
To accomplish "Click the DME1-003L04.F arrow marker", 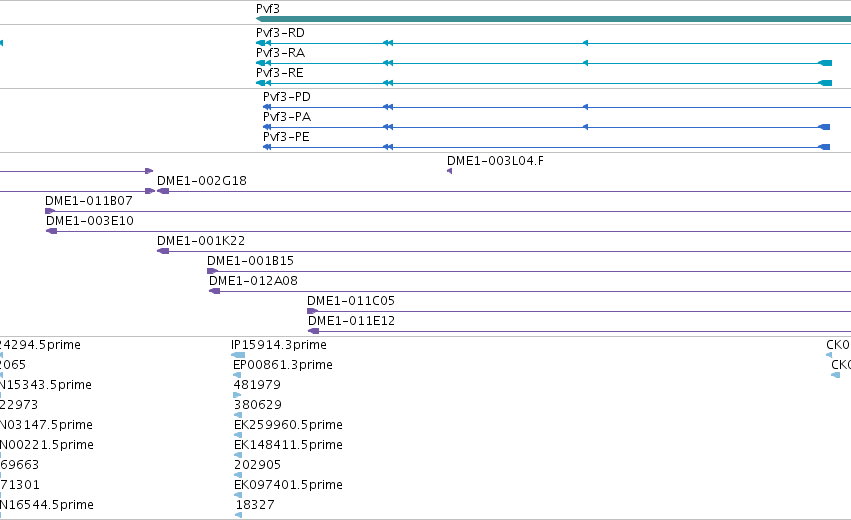I will 449,171.
